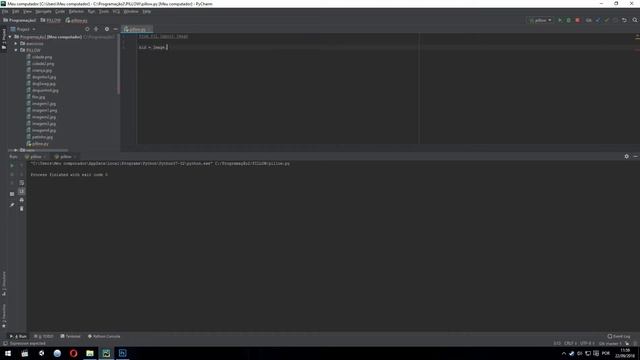This screenshot has width=640, height=360.
Task: Click the VCS commit checkmark icon
Action: [x=607, y=20]
